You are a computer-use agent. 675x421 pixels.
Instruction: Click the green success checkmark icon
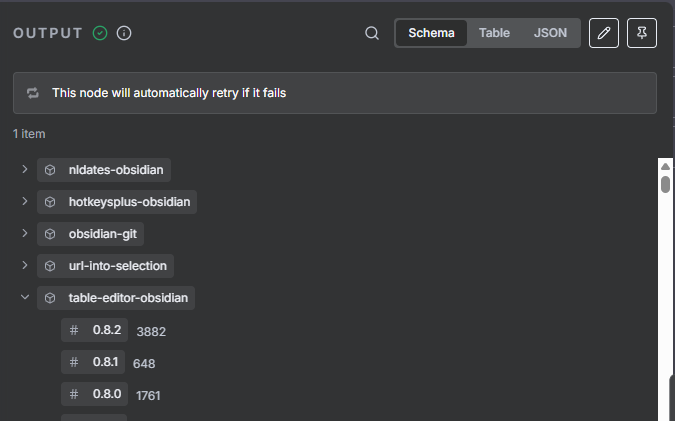point(100,33)
